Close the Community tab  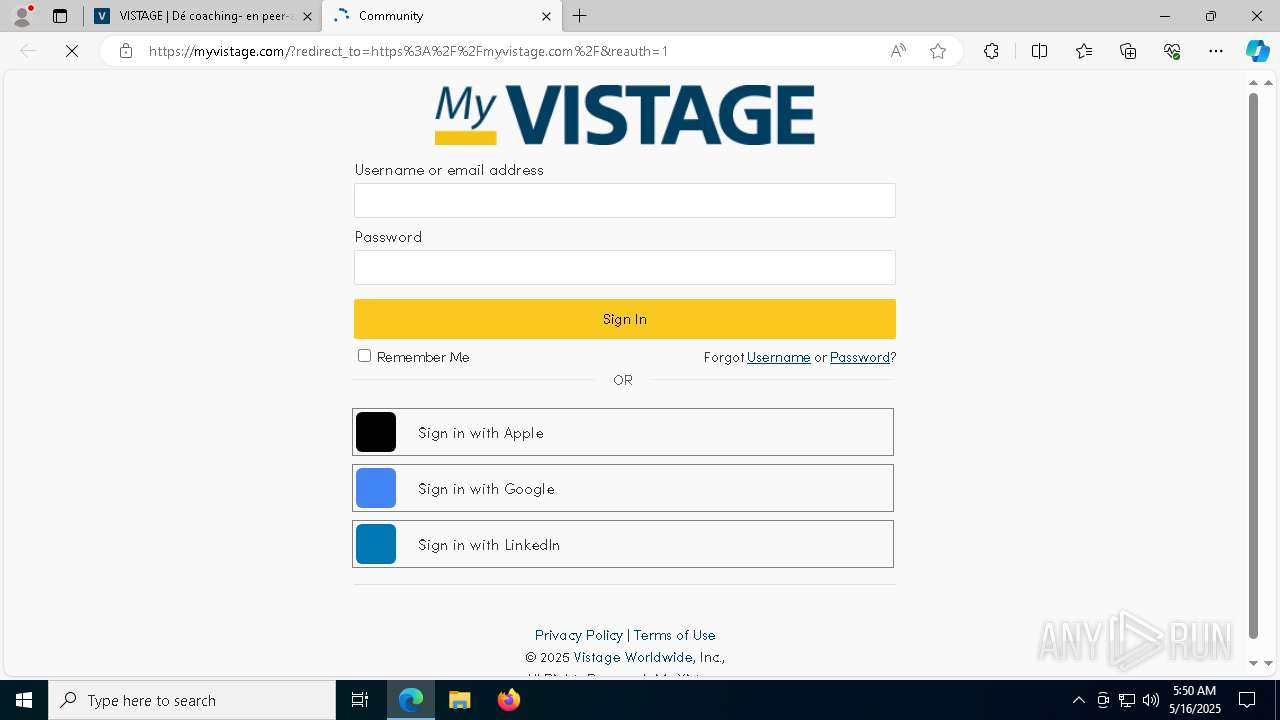click(546, 16)
